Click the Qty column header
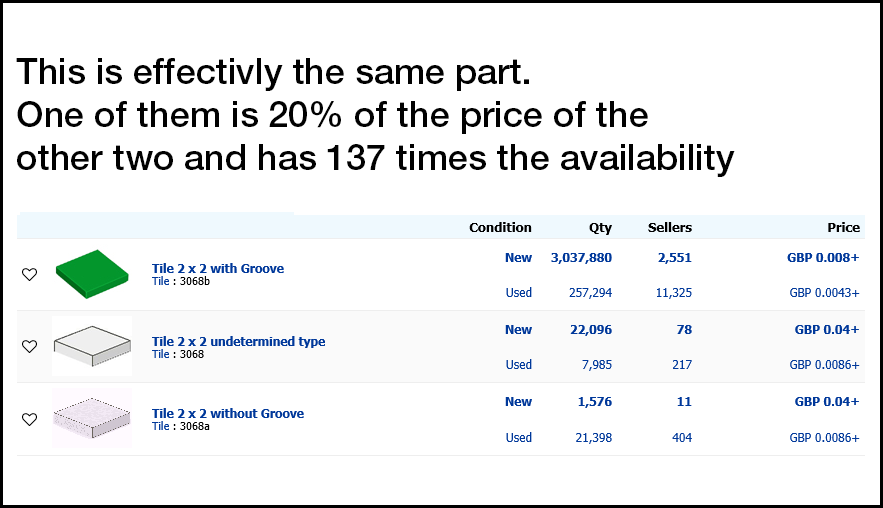883x508 pixels. 600,228
